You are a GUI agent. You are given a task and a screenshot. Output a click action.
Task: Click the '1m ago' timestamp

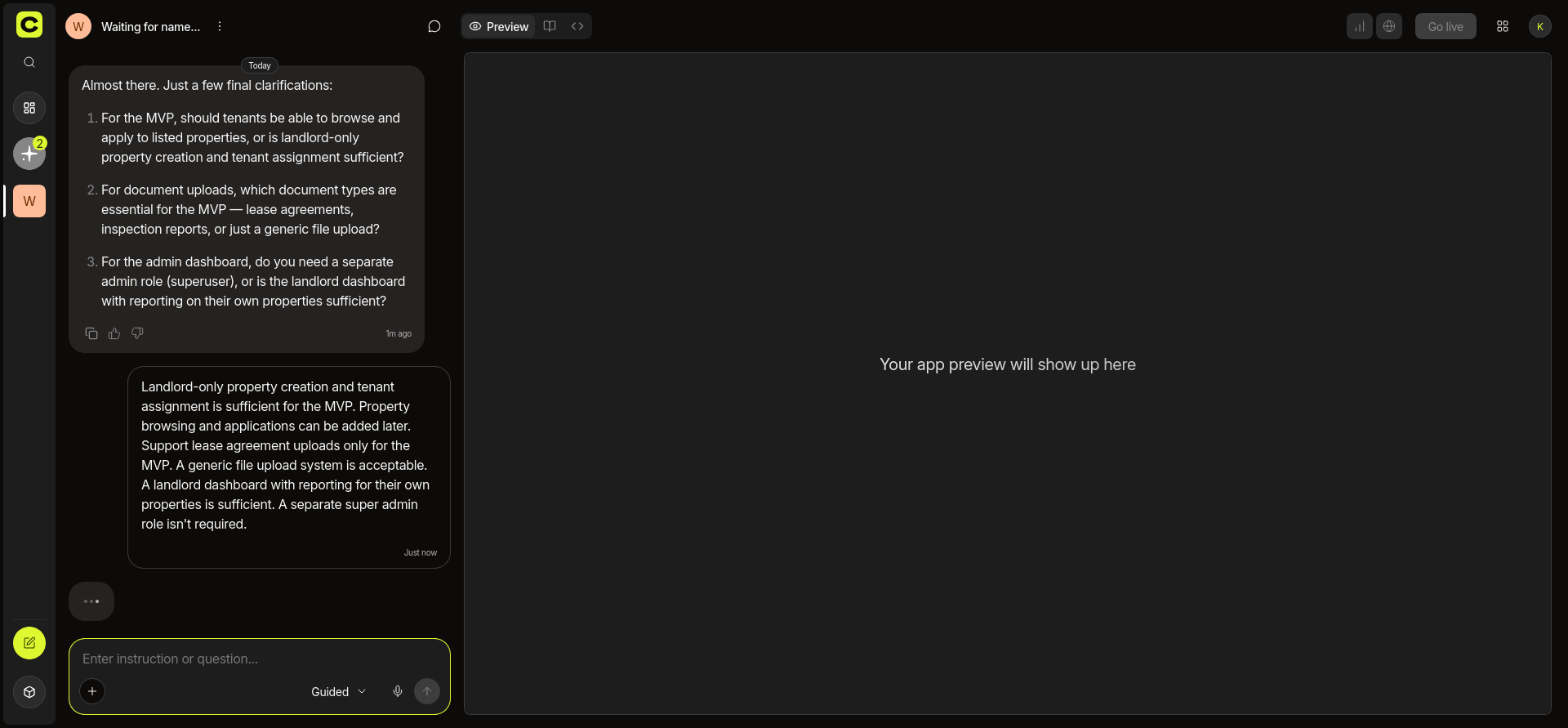click(399, 333)
